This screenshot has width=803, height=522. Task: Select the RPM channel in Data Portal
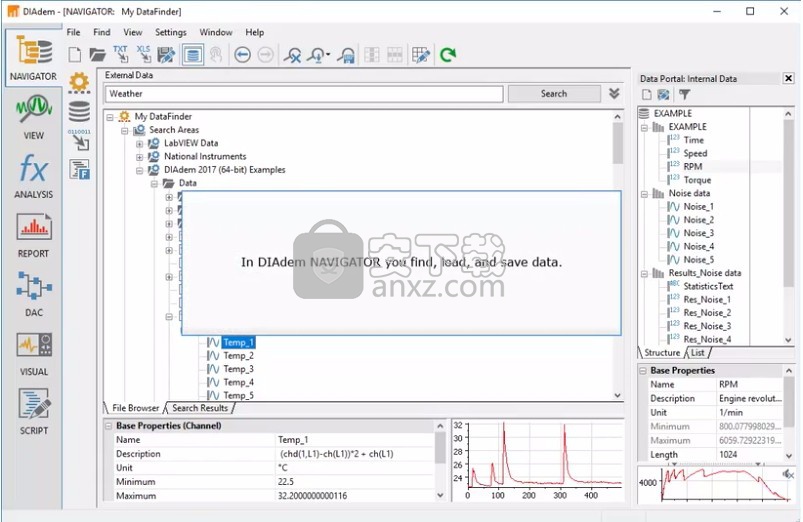coord(693,166)
